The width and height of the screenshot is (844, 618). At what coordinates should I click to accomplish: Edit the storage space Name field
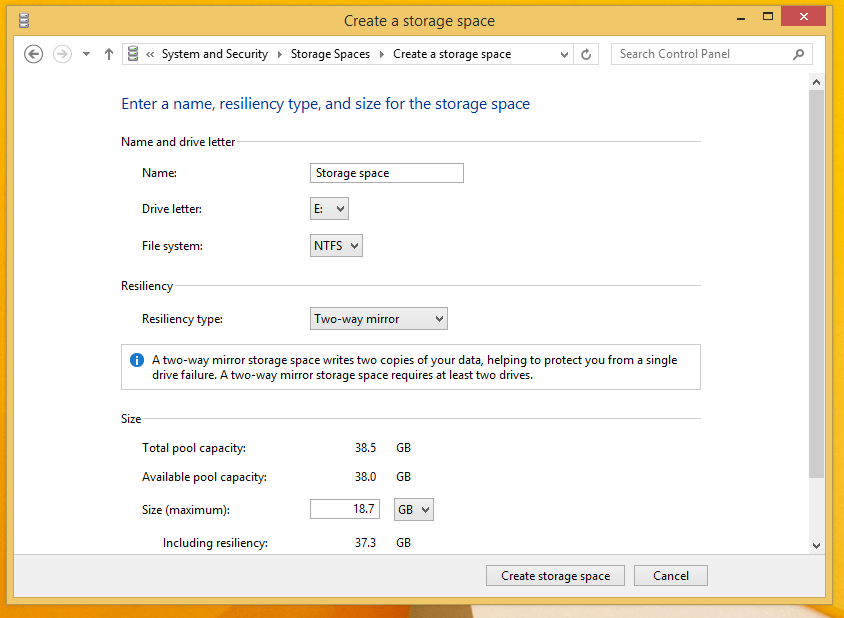386,173
